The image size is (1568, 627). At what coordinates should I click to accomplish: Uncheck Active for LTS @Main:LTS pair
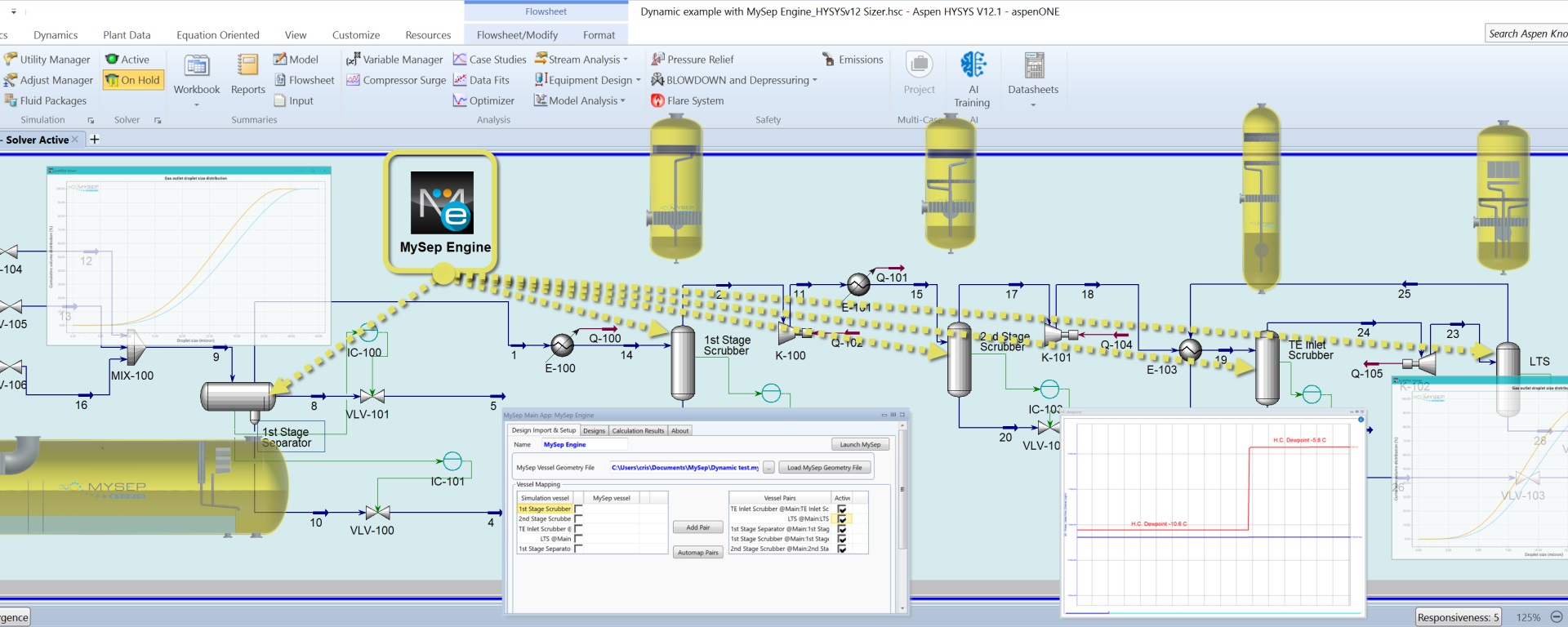tap(842, 518)
